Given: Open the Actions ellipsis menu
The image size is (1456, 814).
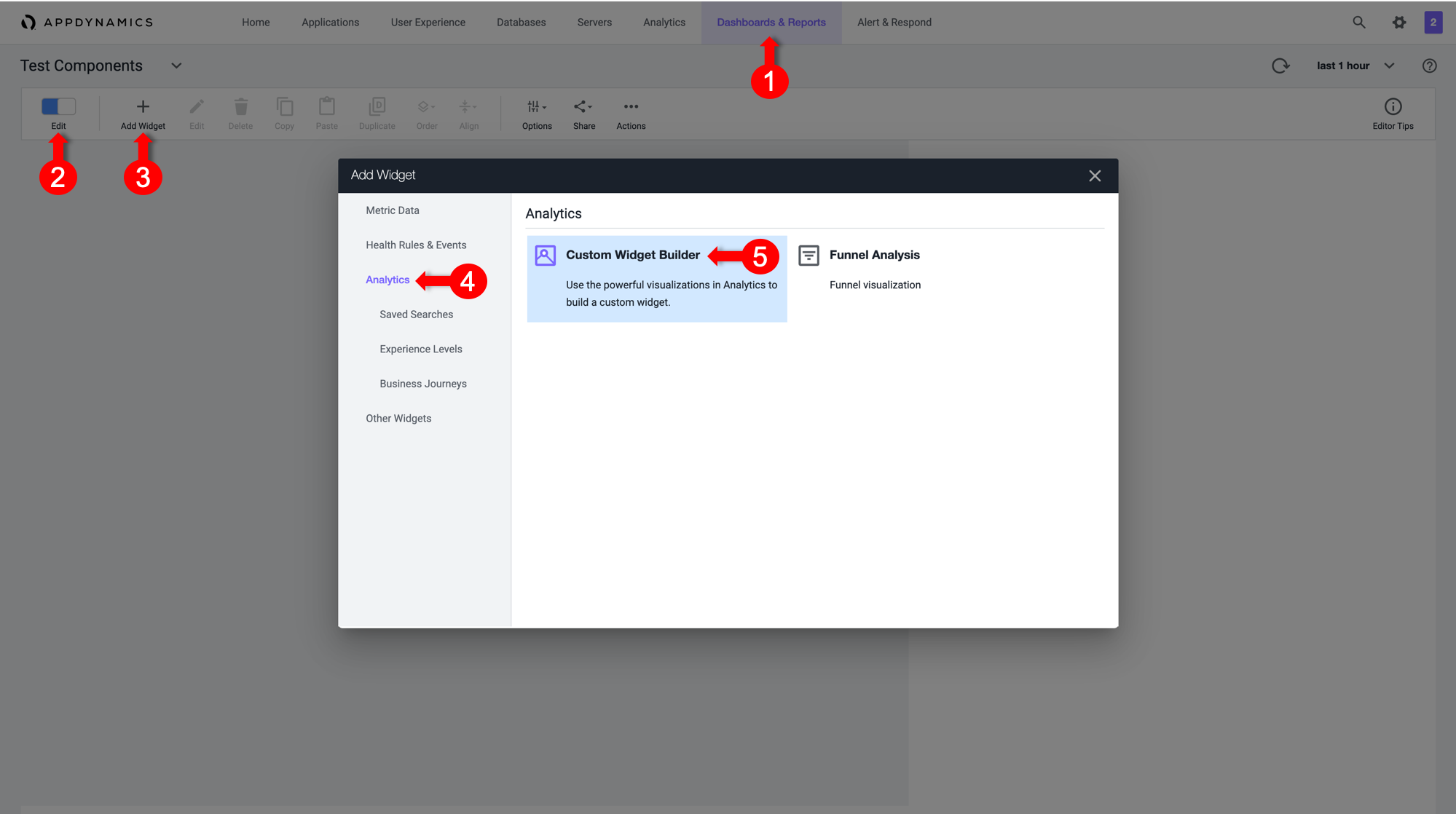Looking at the screenshot, I should coord(631,114).
